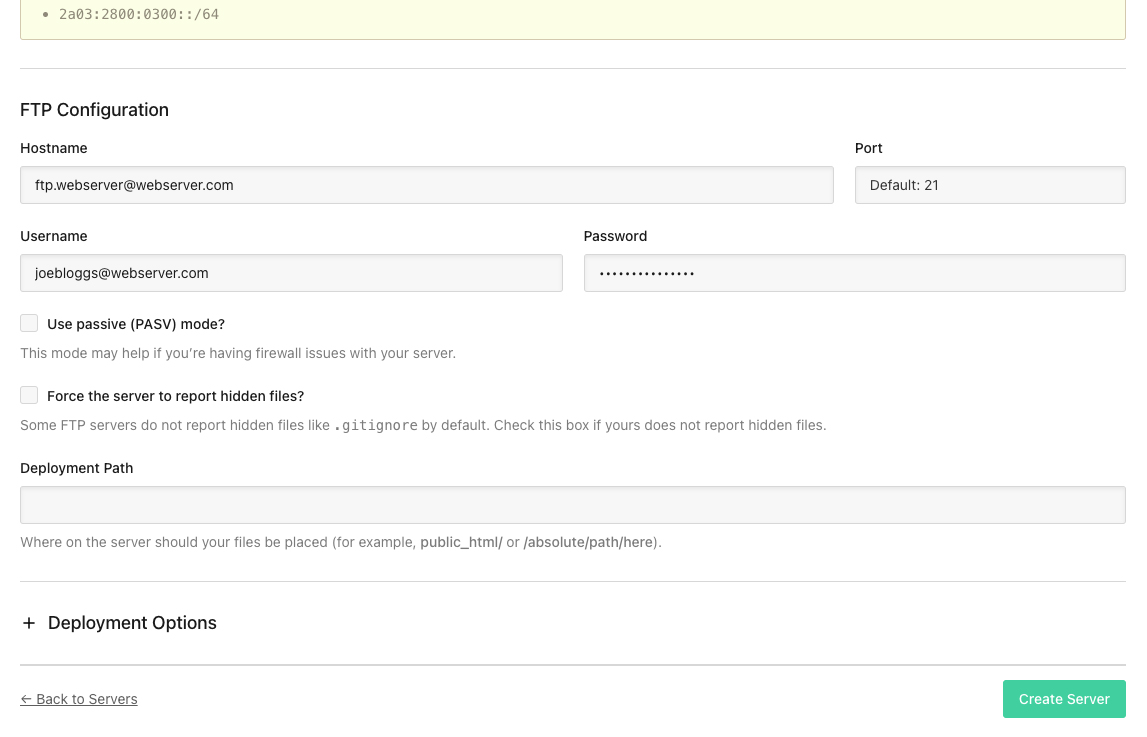Click the FTP Configuration section heading
The height and width of the screenshot is (737, 1147).
tap(94, 110)
